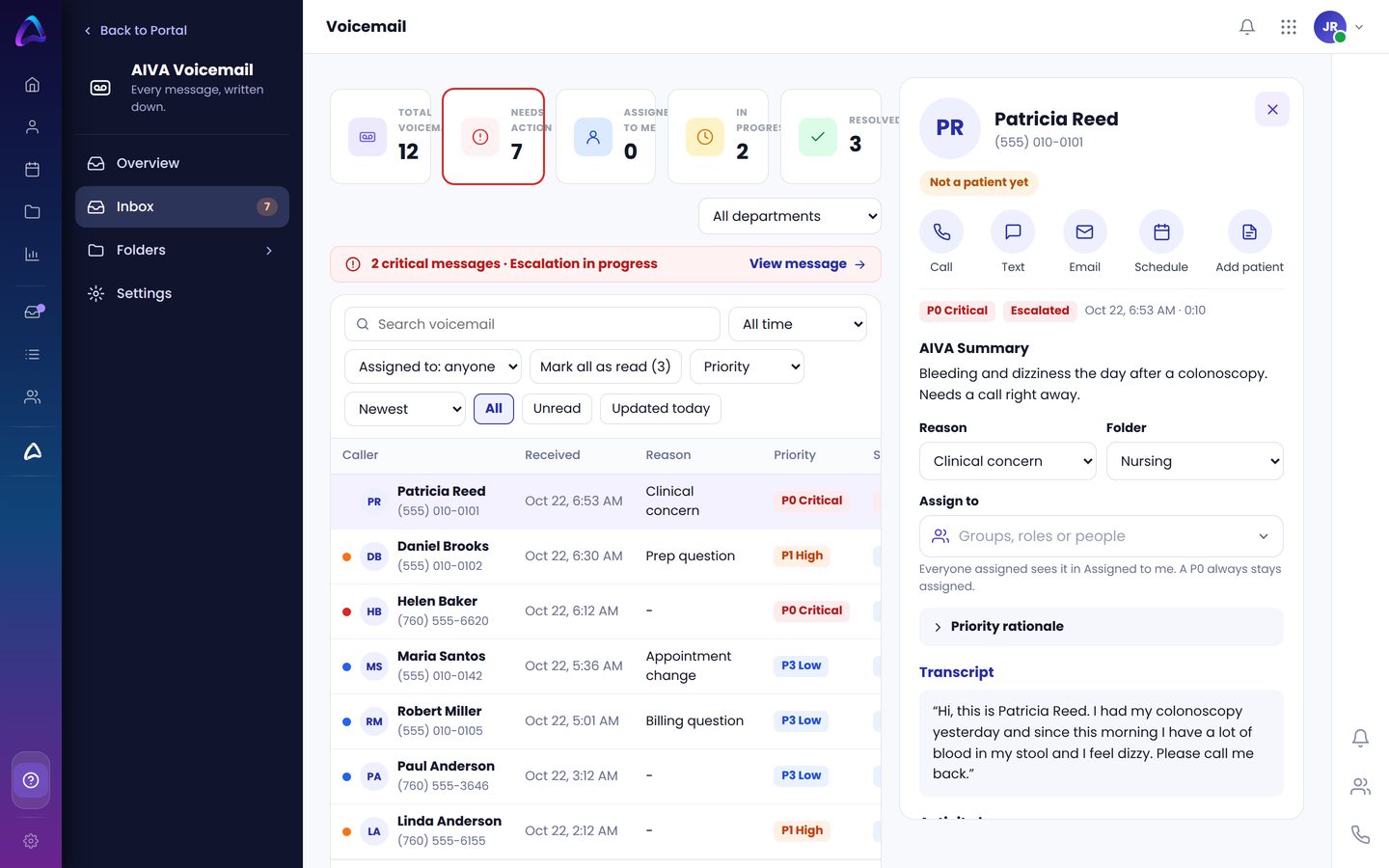Open the Settings menu item

point(182,294)
